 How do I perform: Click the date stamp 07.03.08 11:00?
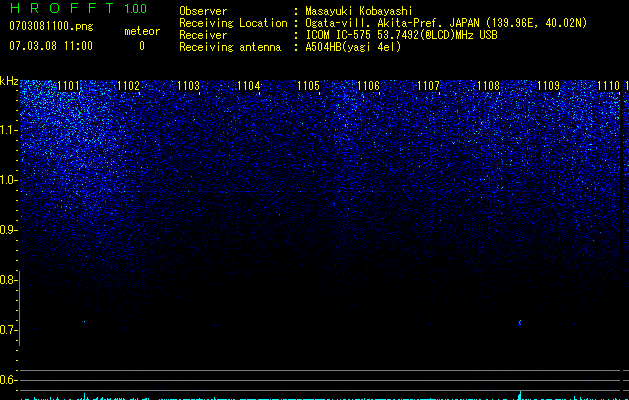pyautogui.click(x=51, y=46)
